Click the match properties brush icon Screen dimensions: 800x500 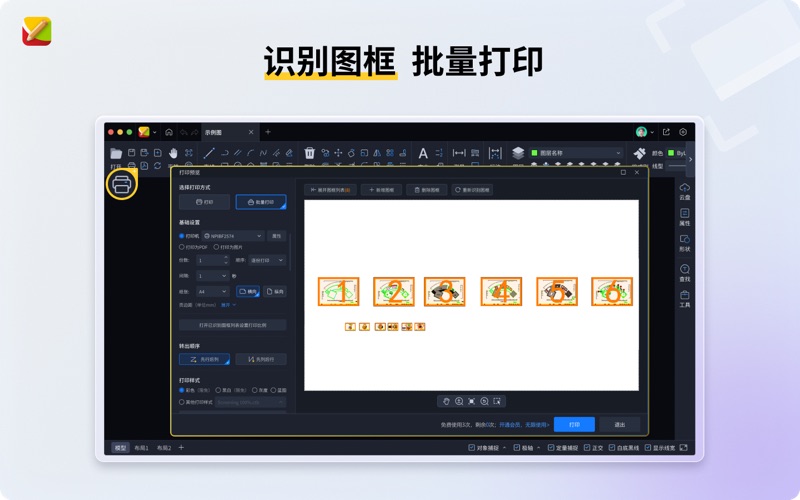pos(639,153)
